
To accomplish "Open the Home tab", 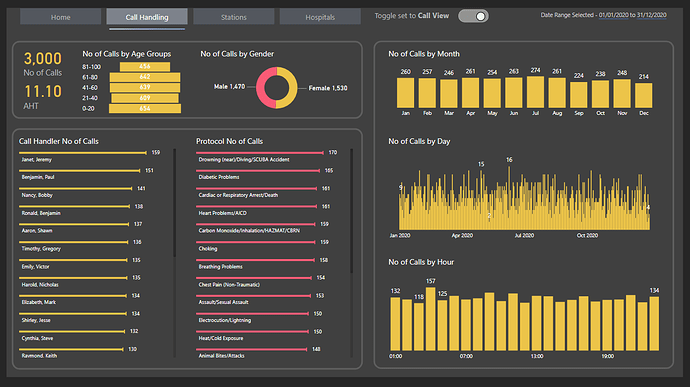I will pos(60,17).
